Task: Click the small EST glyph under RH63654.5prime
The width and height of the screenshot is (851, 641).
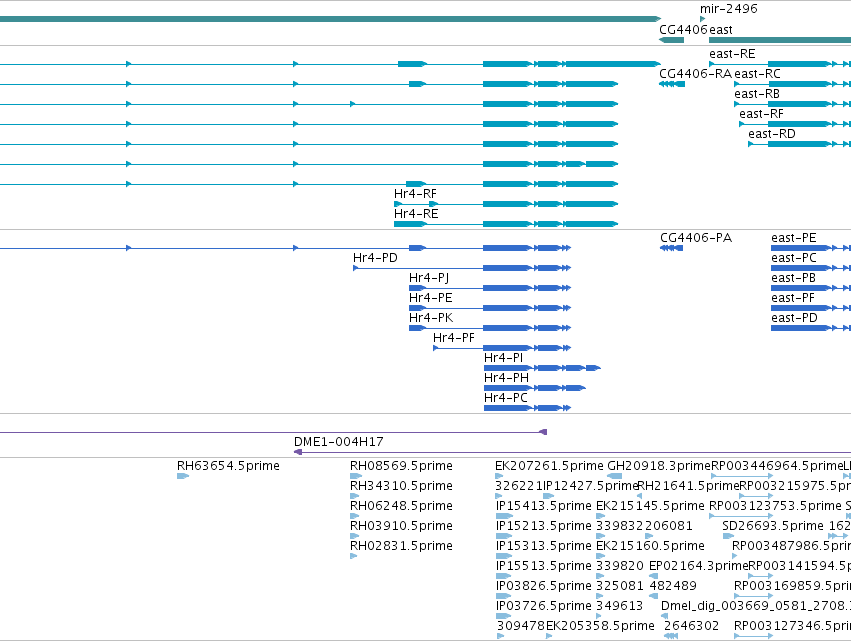Action: tap(183, 476)
